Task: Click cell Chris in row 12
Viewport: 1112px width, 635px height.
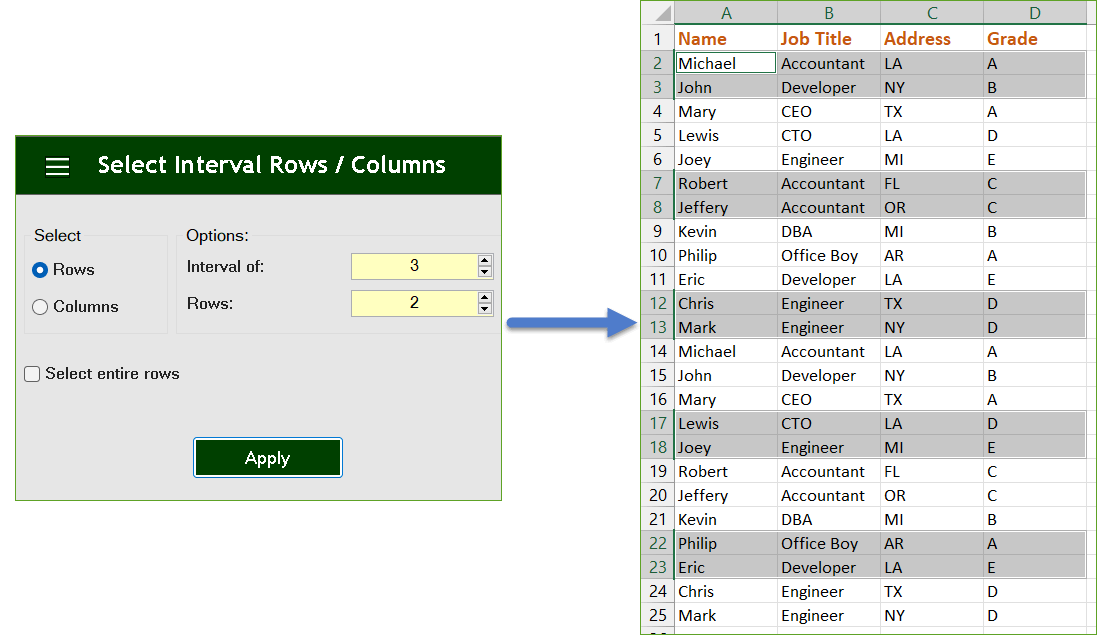Action: pos(725,304)
